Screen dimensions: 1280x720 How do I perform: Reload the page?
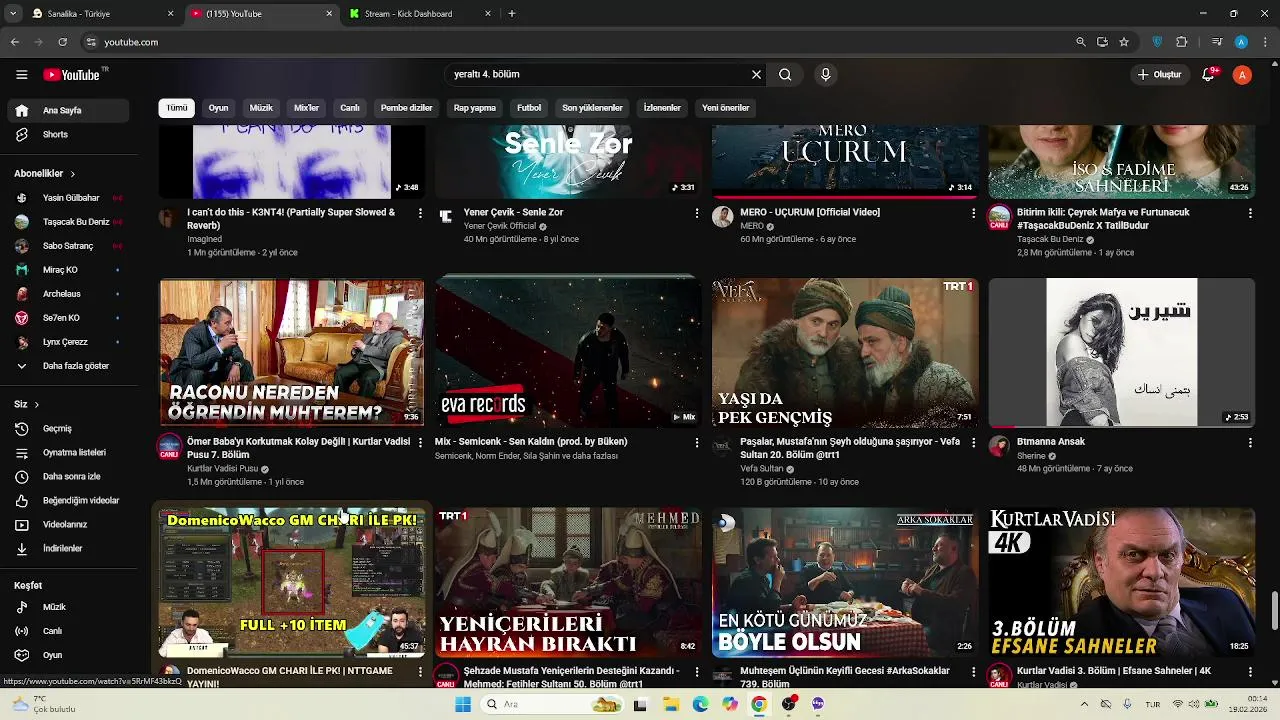click(x=62, y=42)
